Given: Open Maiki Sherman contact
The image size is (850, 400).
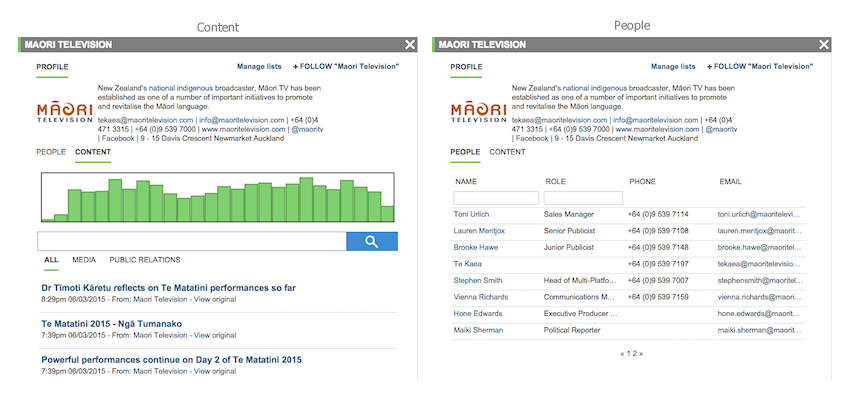Looking at the screenshot, I should 479,330.
